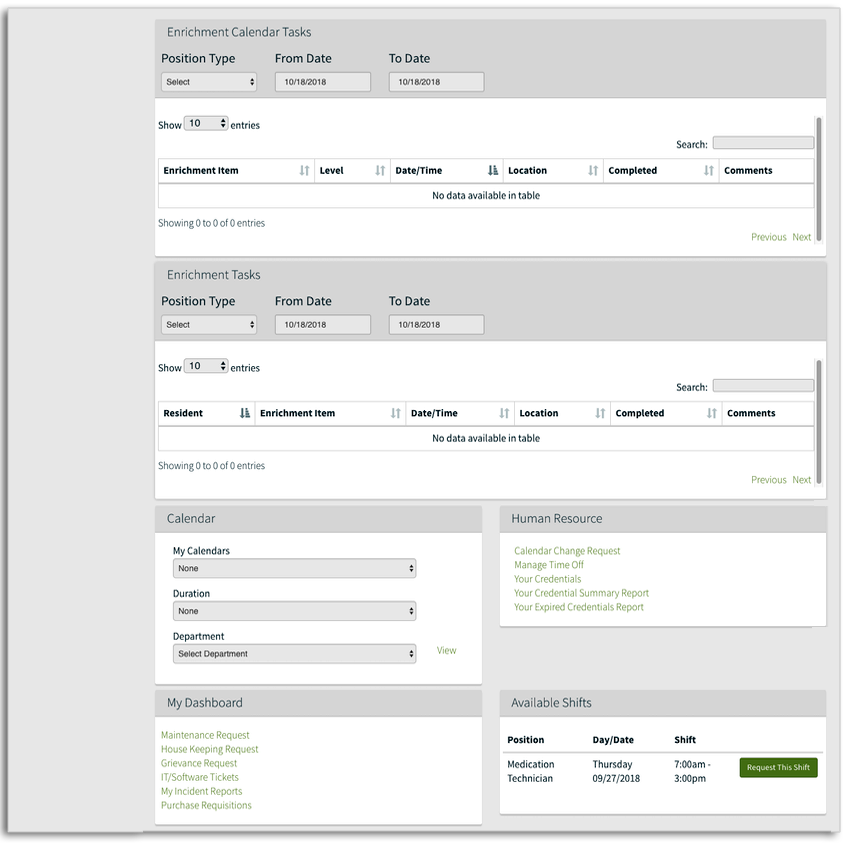Open Calendar Change Request

coord(567,550)
